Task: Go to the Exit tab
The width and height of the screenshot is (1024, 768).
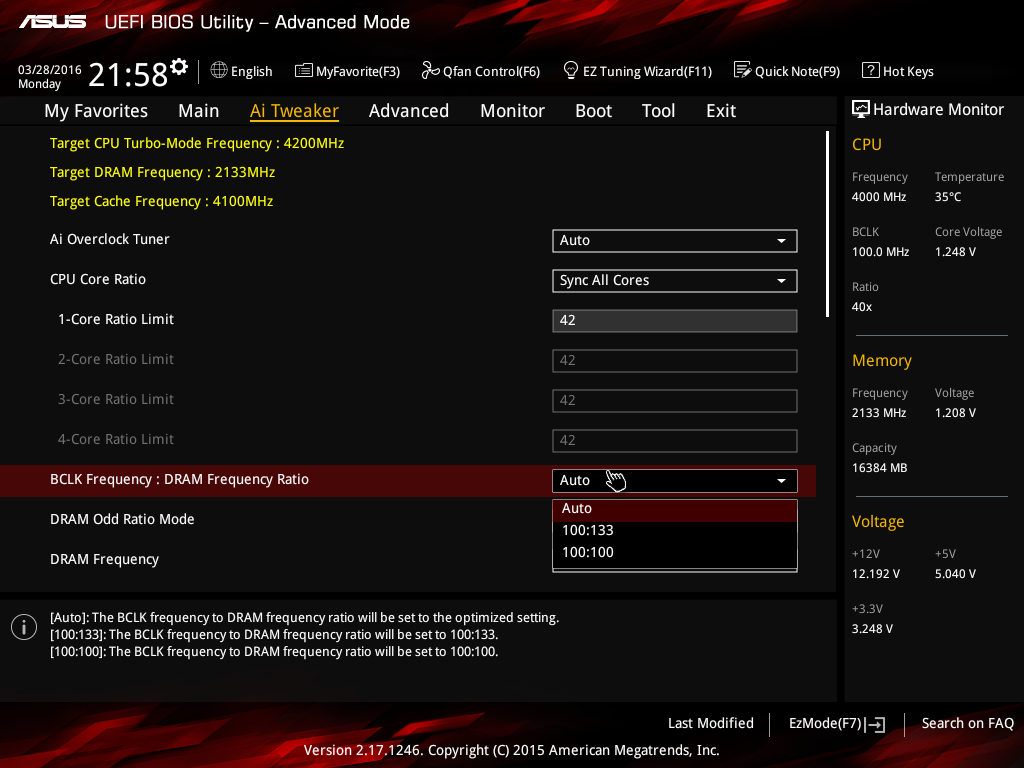Action: pyautogui.click(x=721, y=111)
